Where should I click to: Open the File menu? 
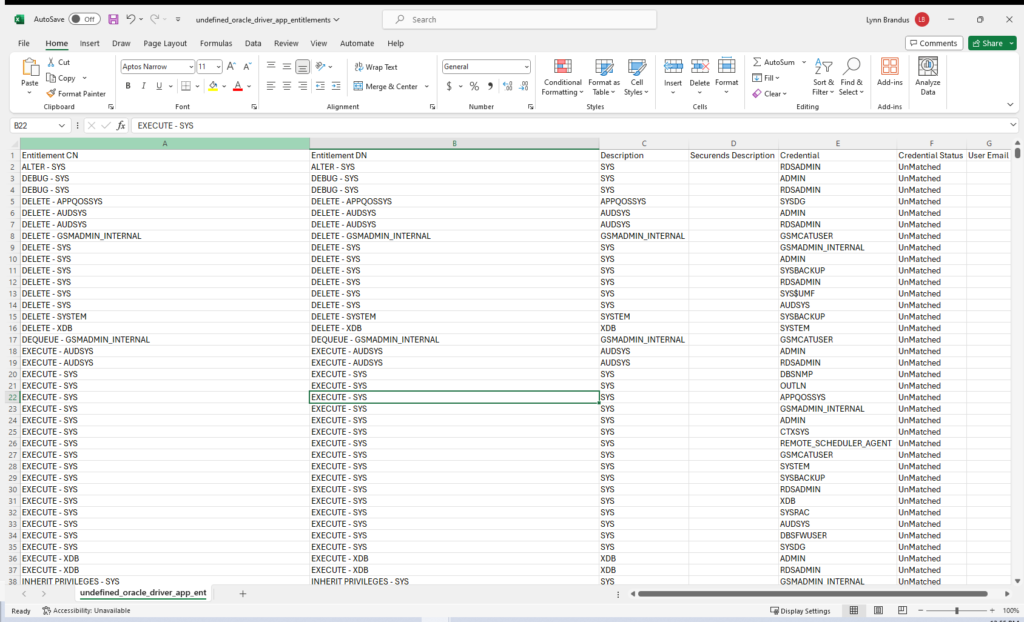click(24, 43)
